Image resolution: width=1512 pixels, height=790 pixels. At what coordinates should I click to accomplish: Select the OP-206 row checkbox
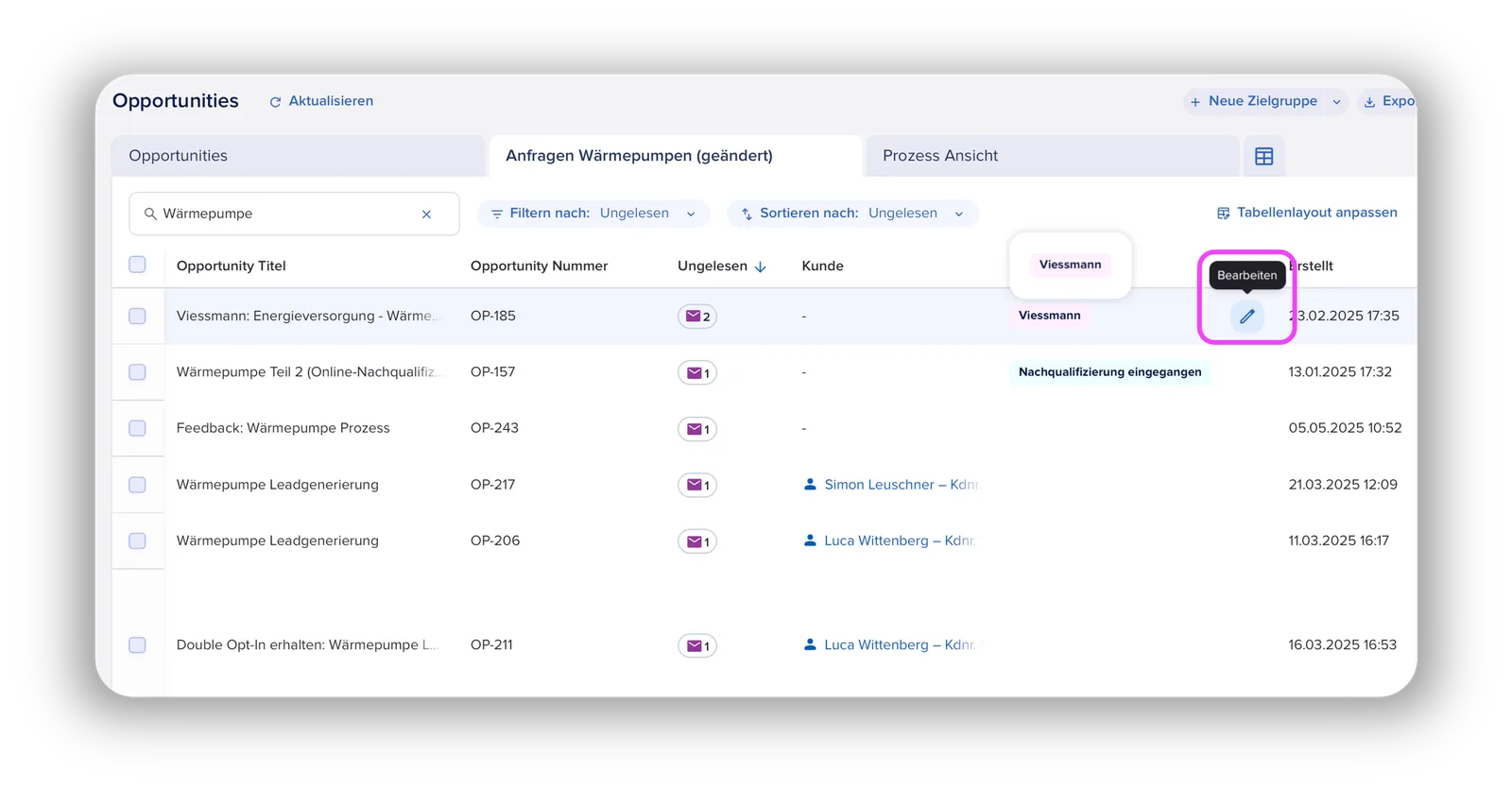tap(137, 541)
